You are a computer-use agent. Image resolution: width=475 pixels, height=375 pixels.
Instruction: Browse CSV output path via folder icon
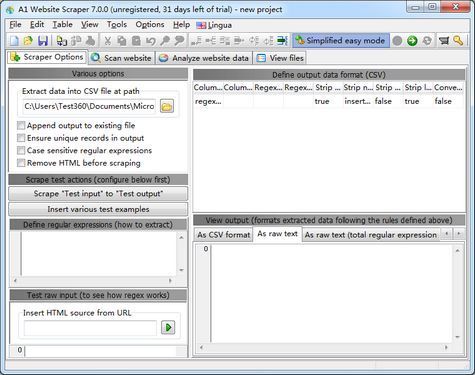click(x=167, y=106)
